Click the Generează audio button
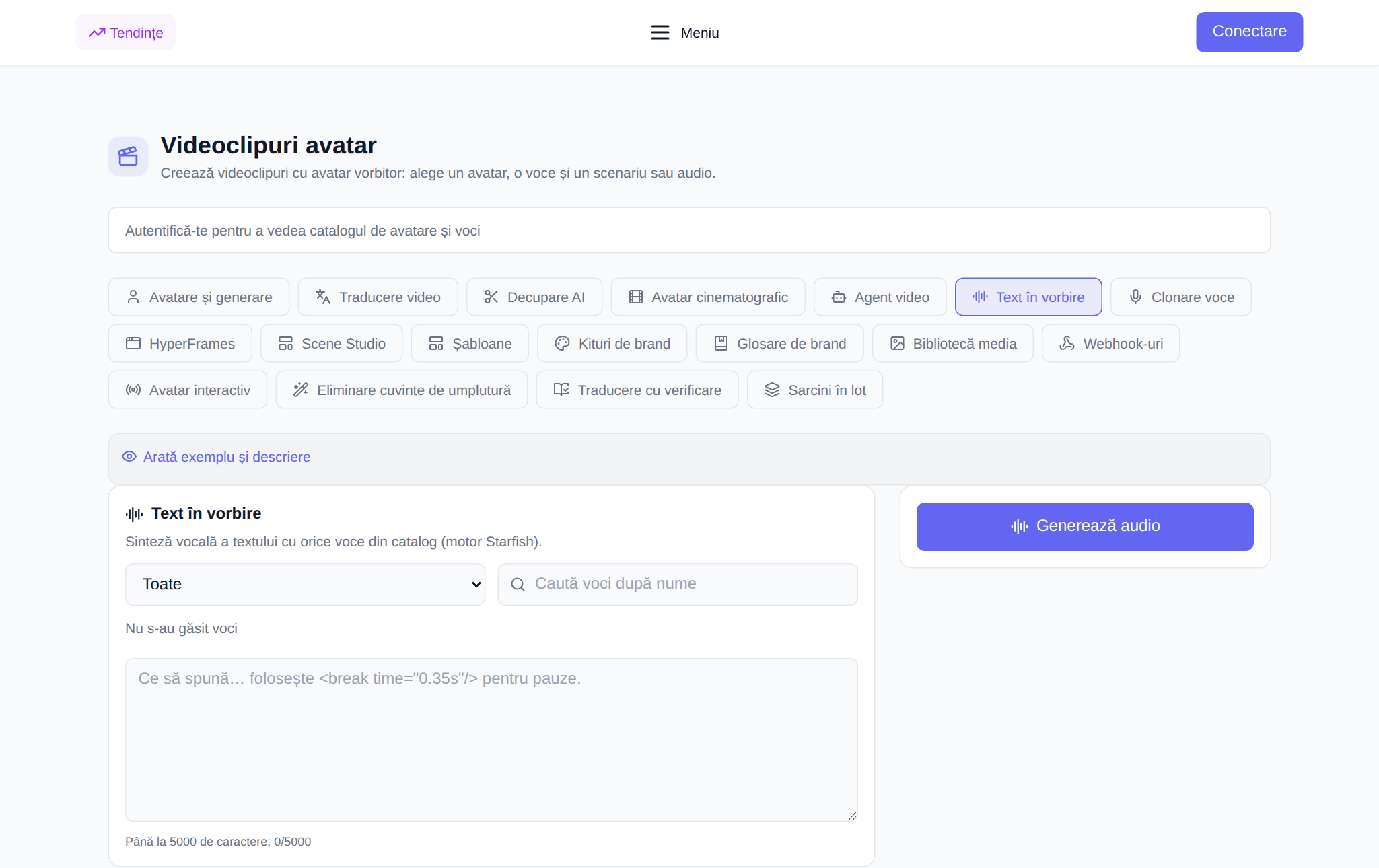 click(x=1085, y=526)
